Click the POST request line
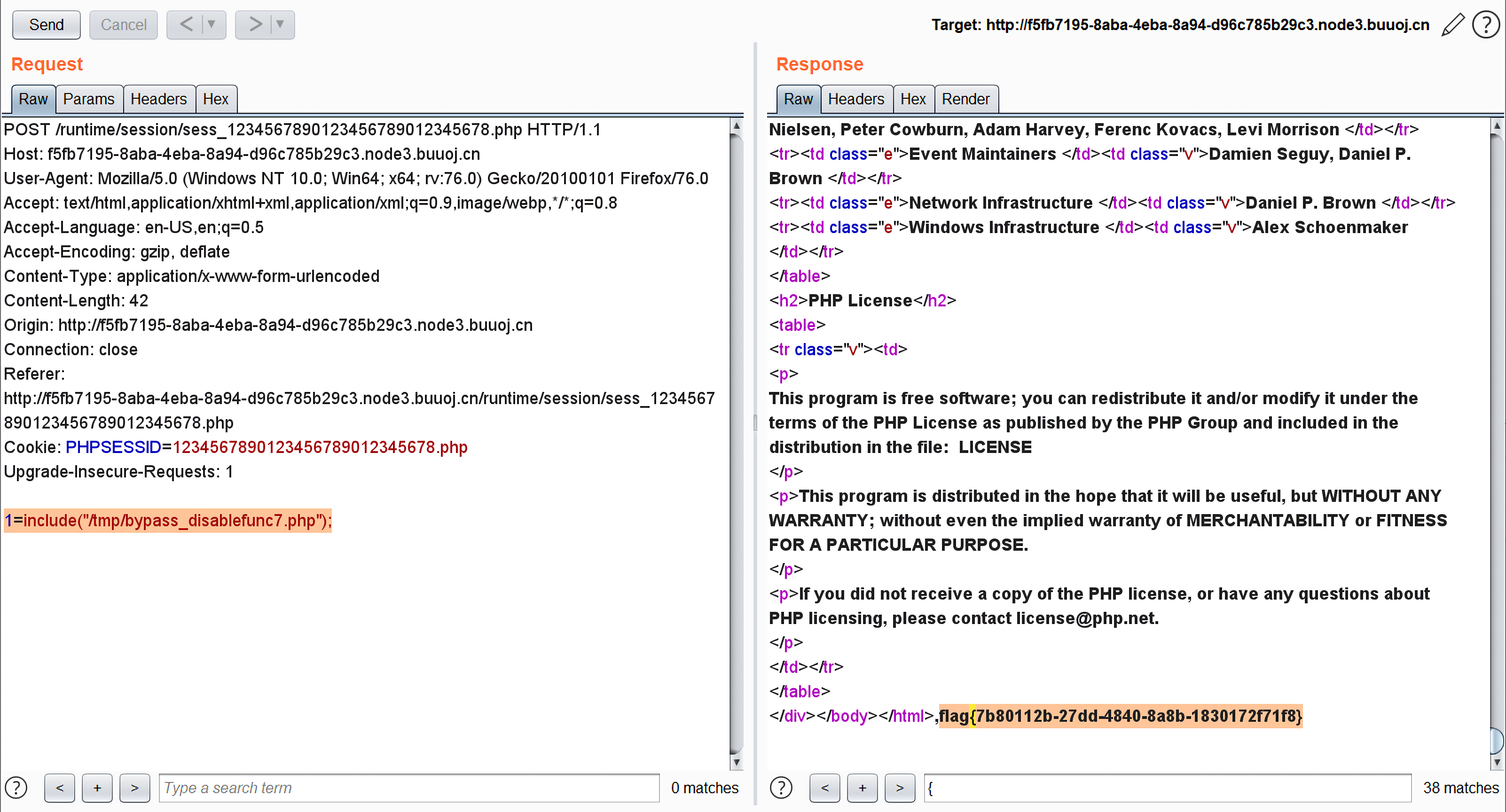Viewport: 1506px width, 812px height. coord(302,129)
